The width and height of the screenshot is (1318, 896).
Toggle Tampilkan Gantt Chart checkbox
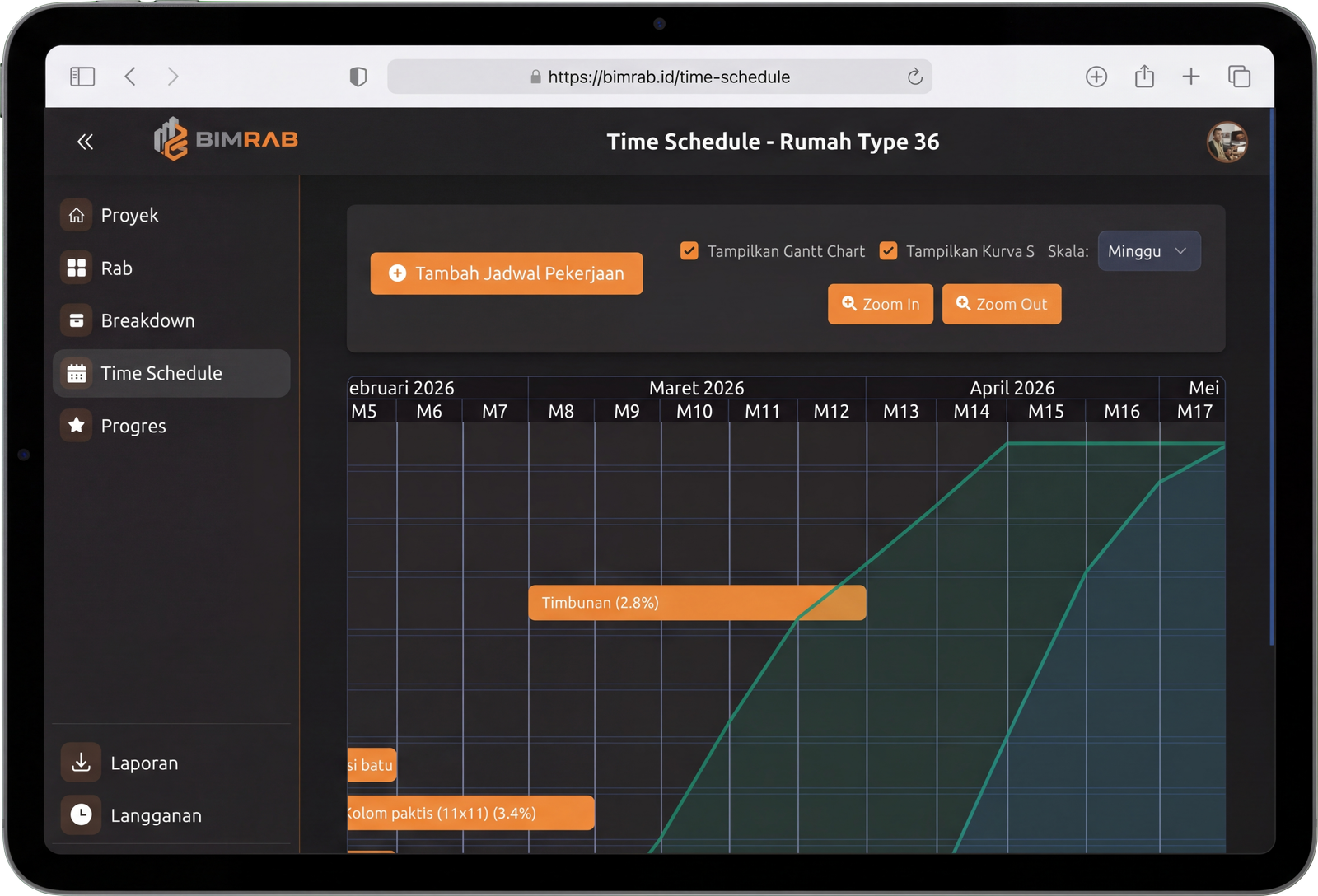point(689,250)
